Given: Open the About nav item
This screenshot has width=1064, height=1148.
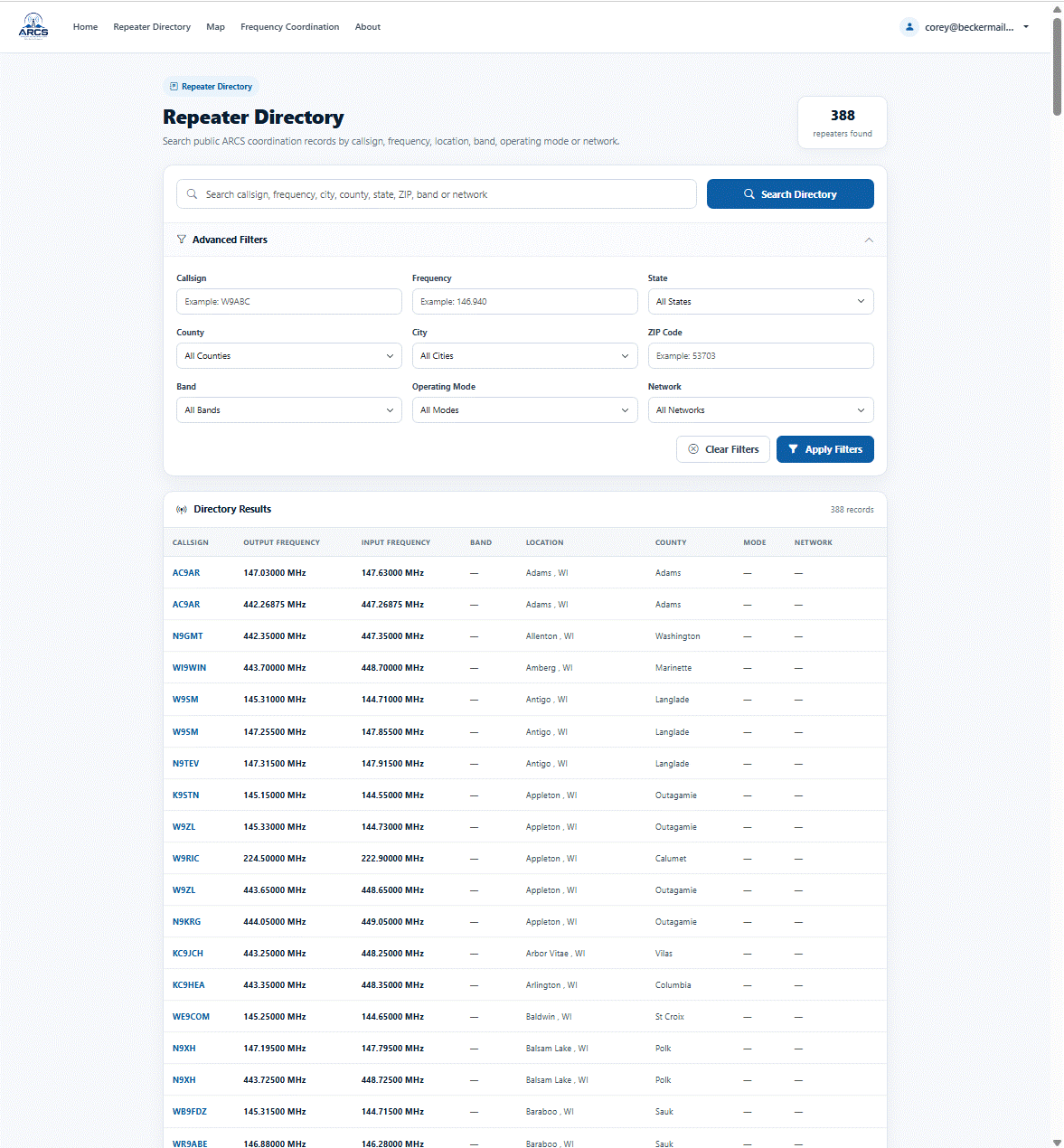Looking at the screenshot, I should tap(367, 27).
